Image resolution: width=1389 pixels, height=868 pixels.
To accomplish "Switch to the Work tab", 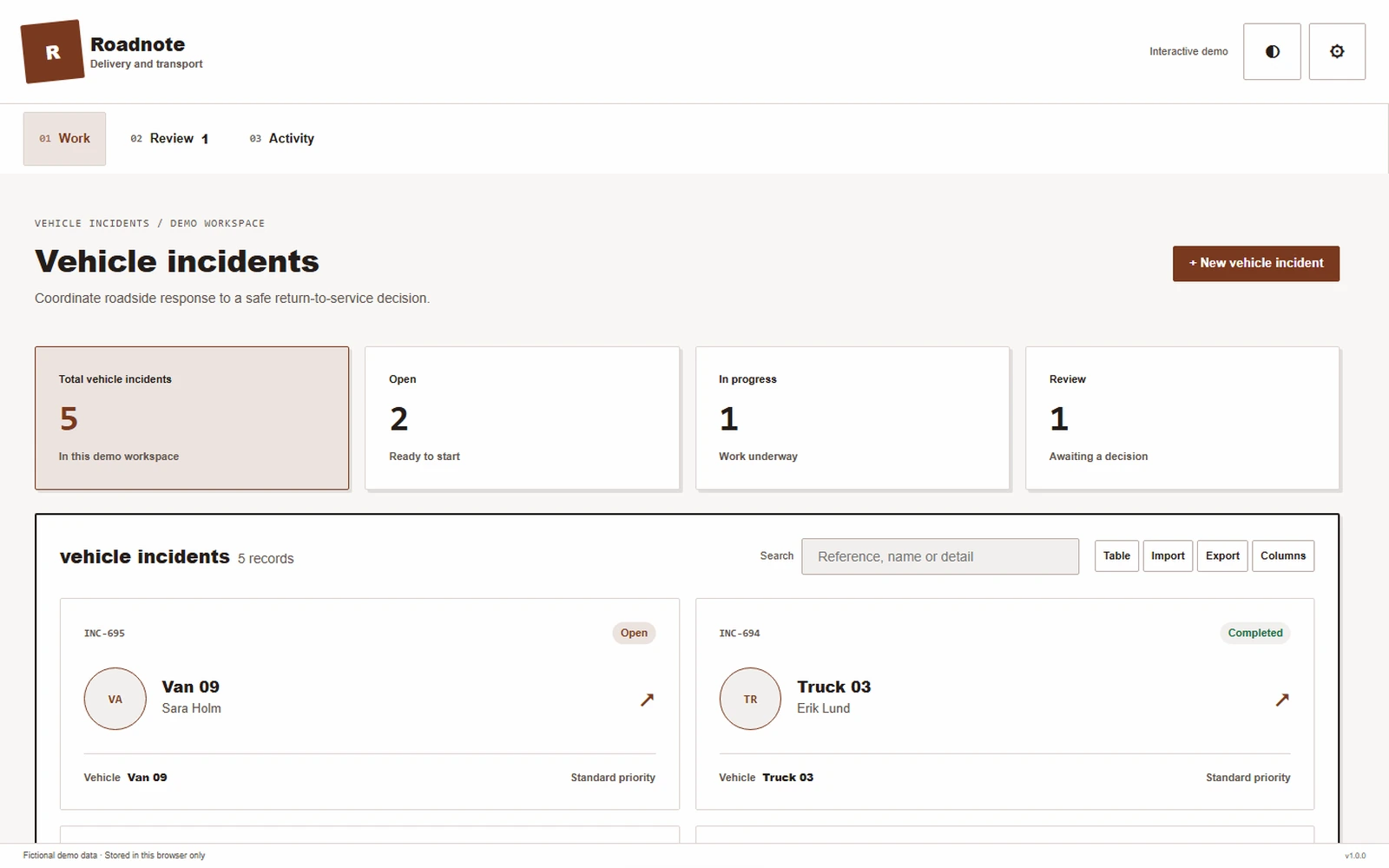I will coord(64,139).
